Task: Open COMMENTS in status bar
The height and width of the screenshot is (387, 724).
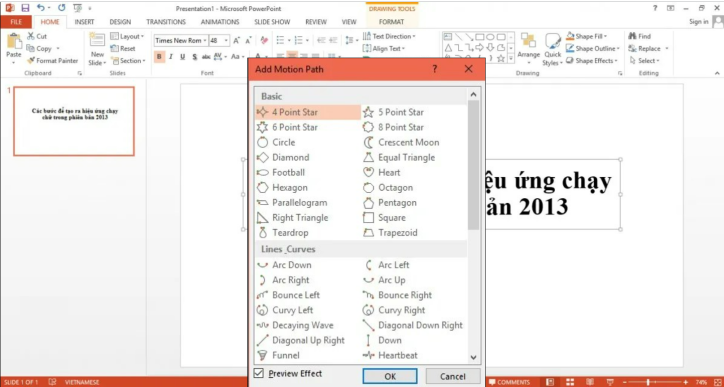Action: [509, 382]
